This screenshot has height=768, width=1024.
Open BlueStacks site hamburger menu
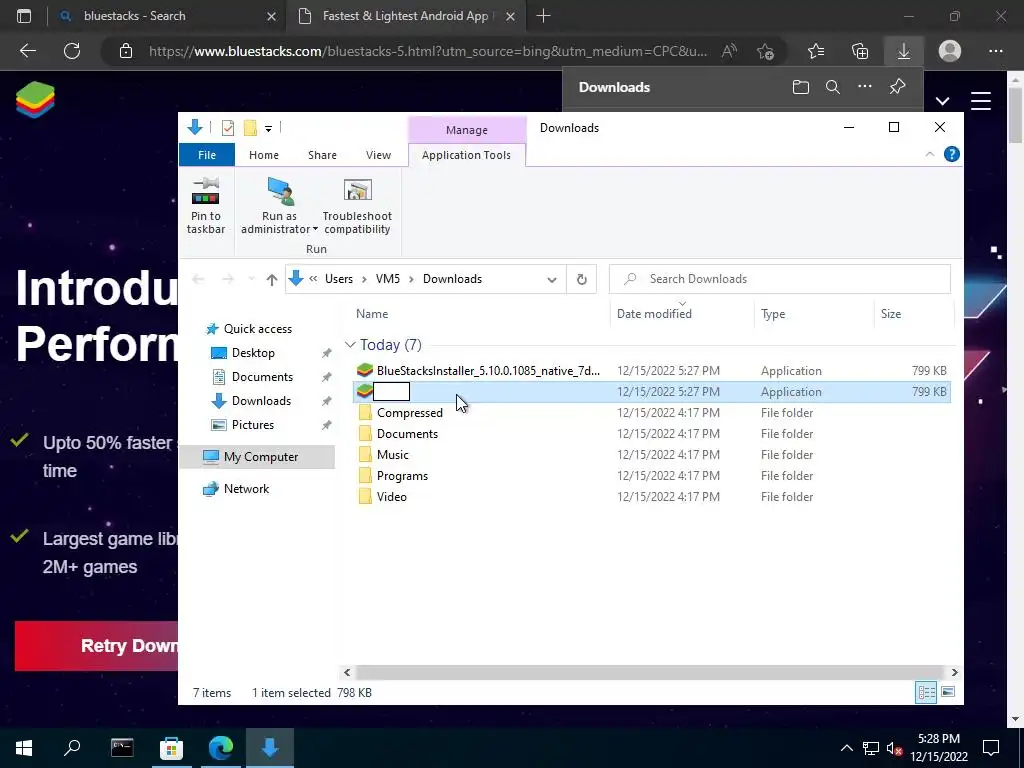tap(981, 101)
